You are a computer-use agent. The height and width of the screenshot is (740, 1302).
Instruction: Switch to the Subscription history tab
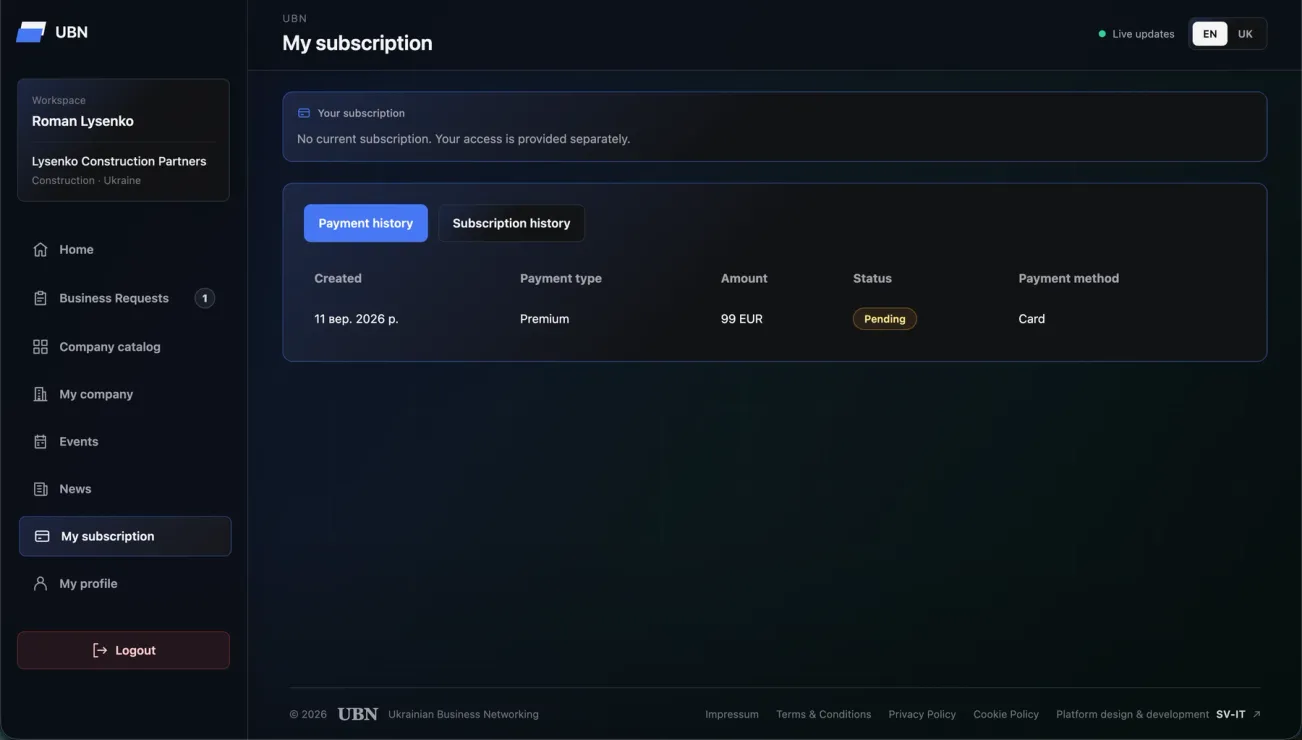(511, 223)
